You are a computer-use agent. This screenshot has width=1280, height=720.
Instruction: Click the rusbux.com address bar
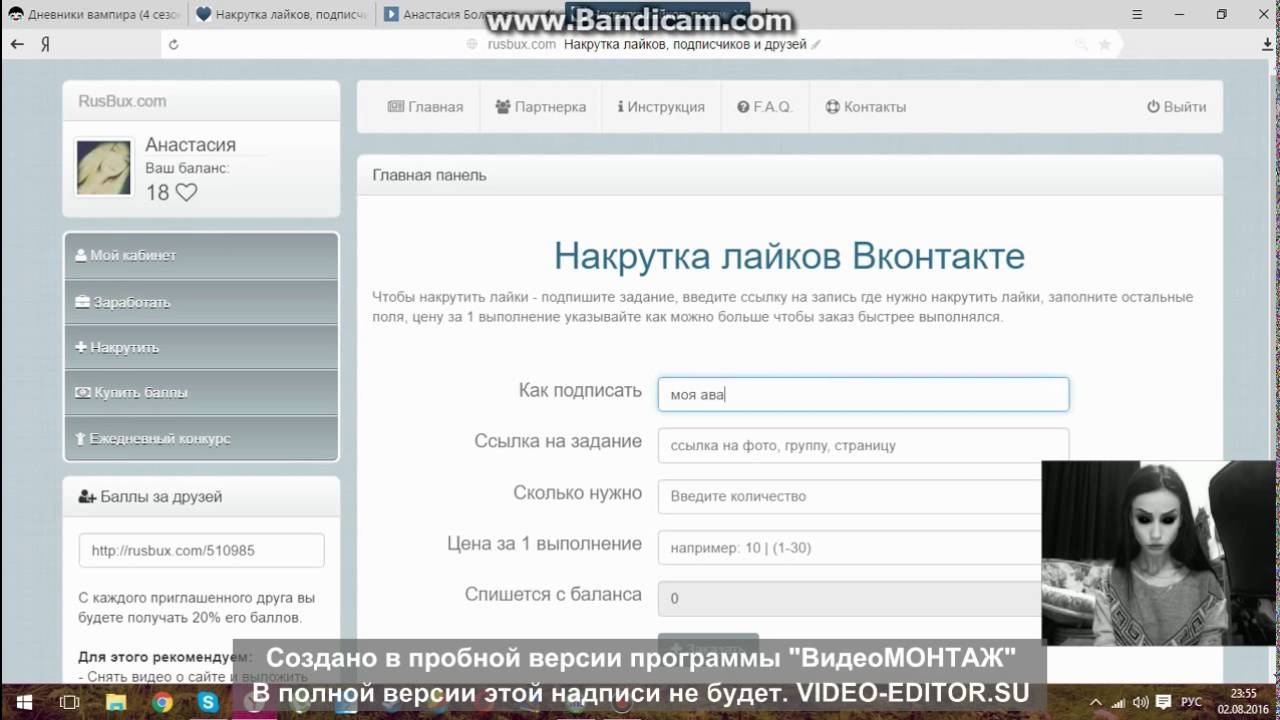pyautogui.click(x=640, y=44)
